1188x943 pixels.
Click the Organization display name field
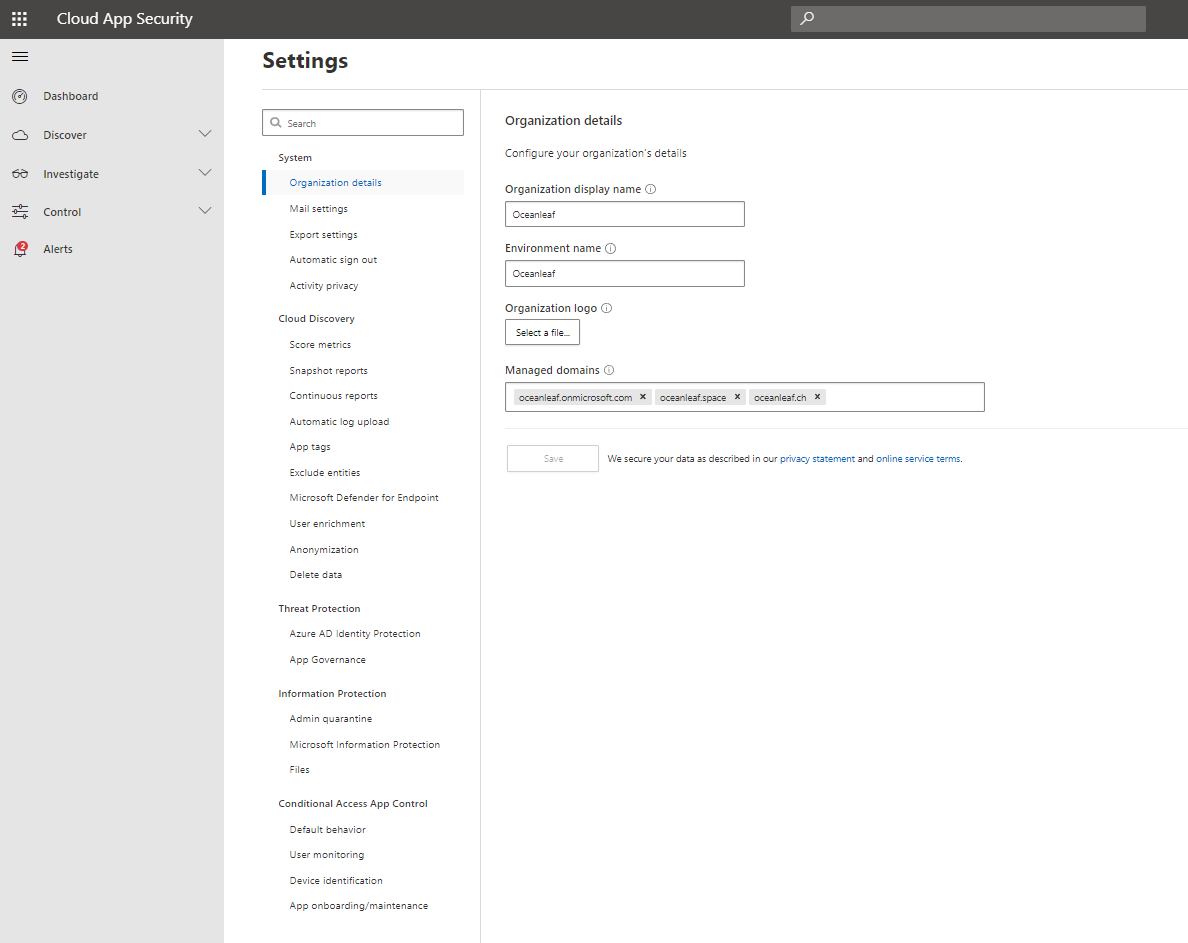click(x=624, y=213)
